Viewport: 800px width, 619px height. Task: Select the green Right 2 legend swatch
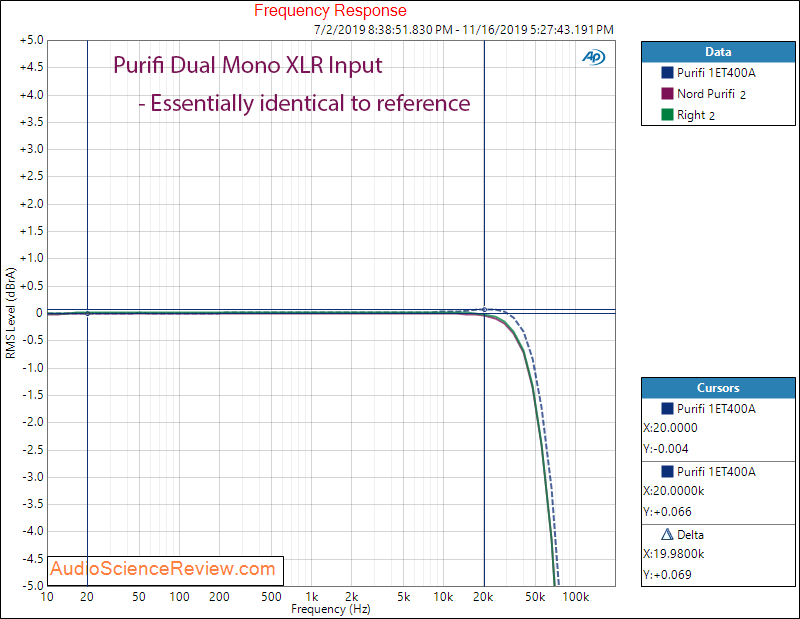[x=667, y=114]
